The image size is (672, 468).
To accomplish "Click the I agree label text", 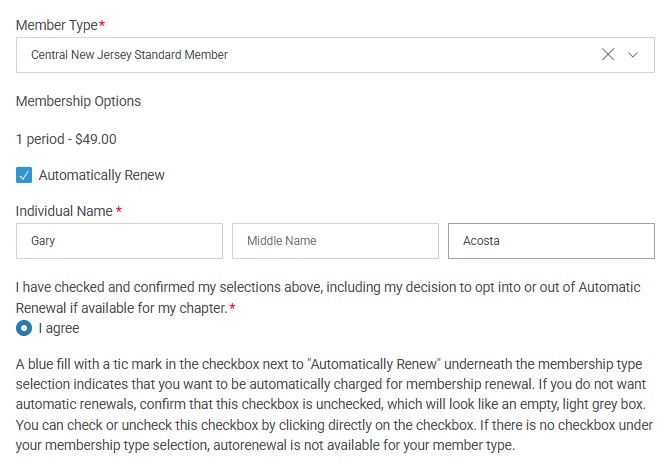I will point(59,328).
